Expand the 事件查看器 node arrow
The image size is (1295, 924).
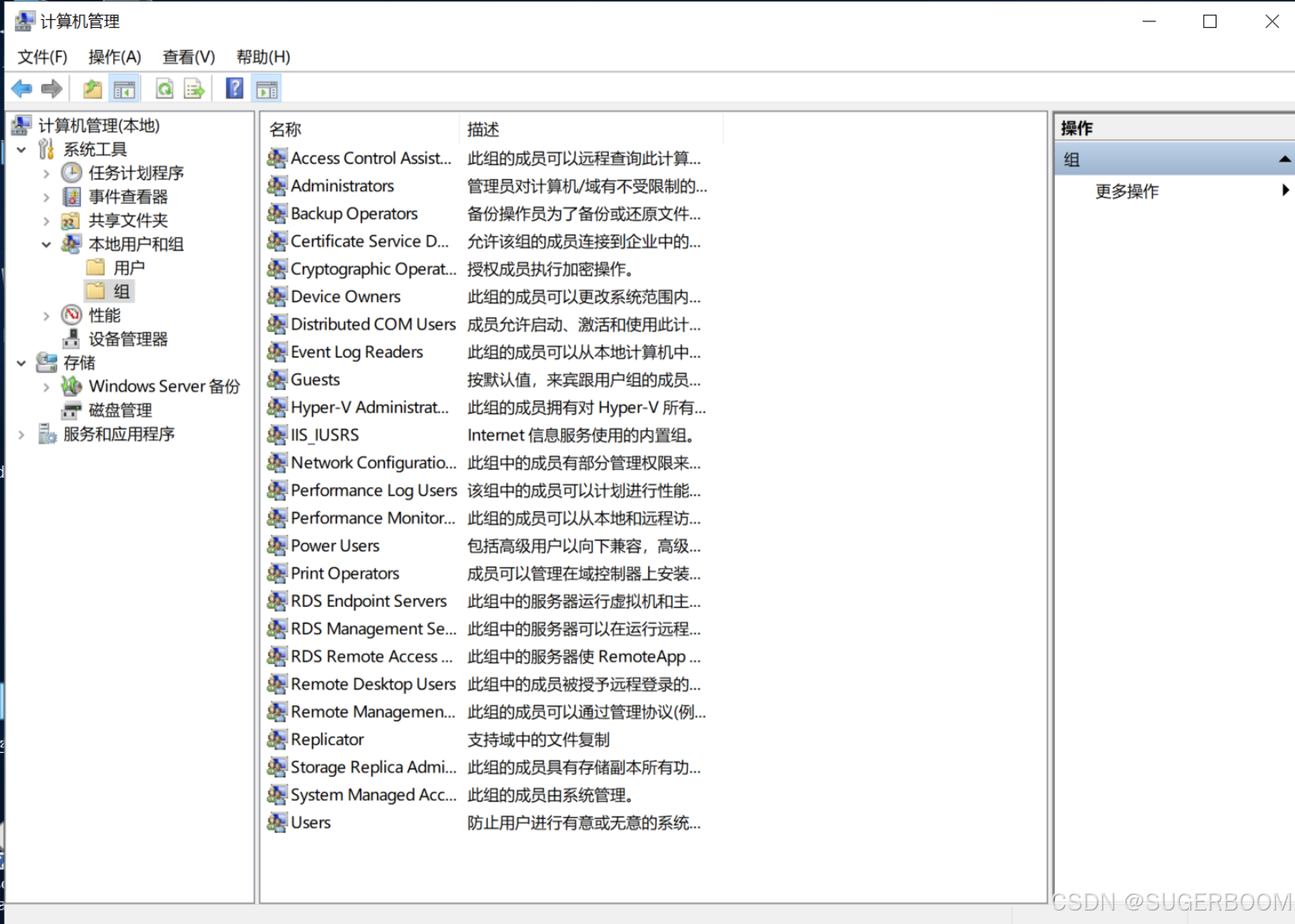(x=46, y=197)
